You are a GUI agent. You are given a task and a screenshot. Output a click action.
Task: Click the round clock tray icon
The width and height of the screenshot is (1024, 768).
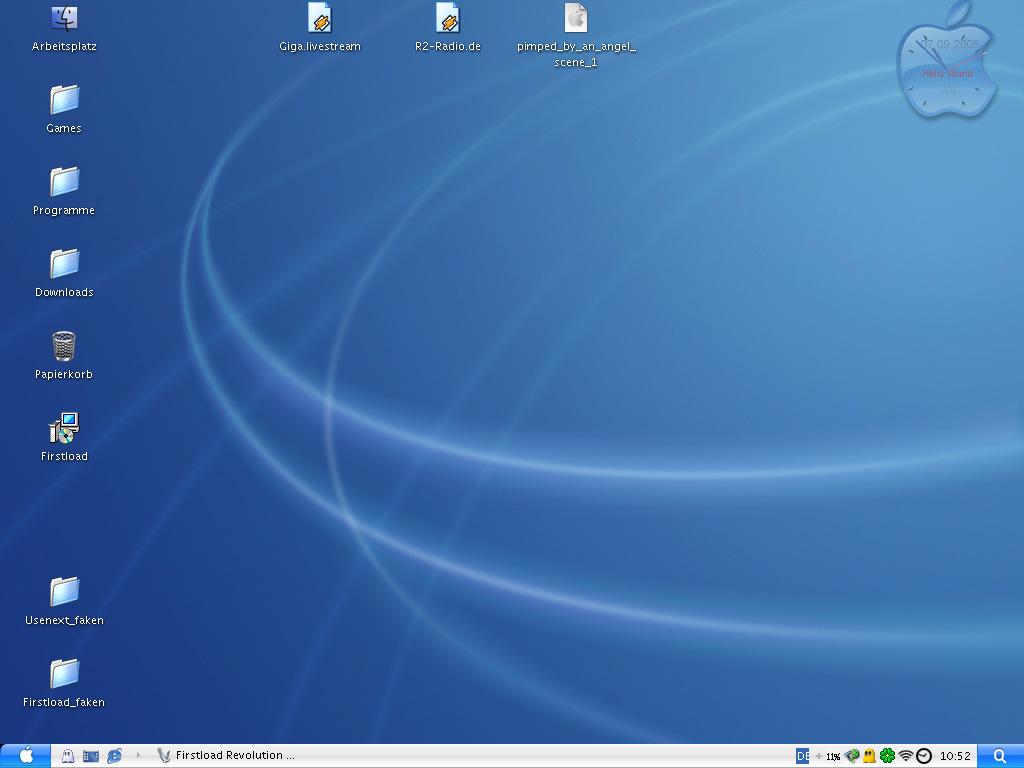(x=924, y=756)
